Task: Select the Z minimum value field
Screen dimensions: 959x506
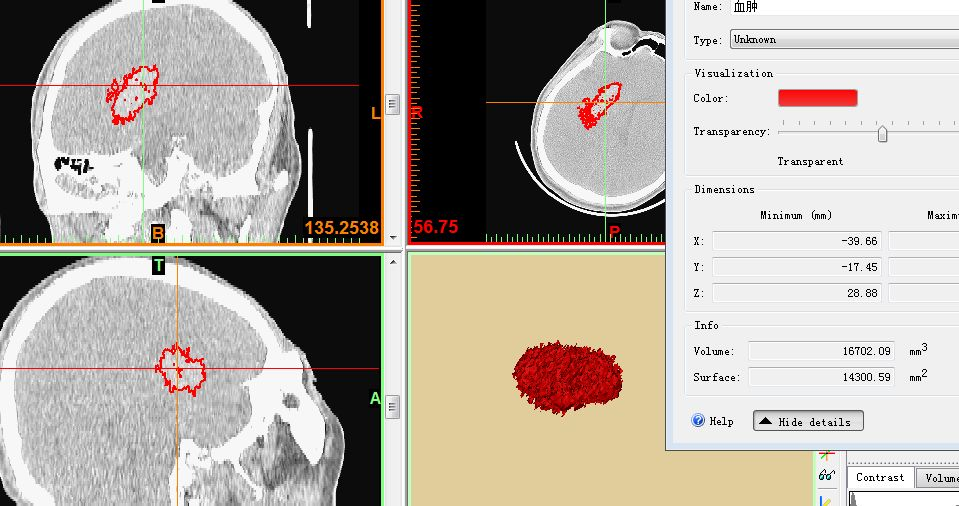Action: coord(796,293)
